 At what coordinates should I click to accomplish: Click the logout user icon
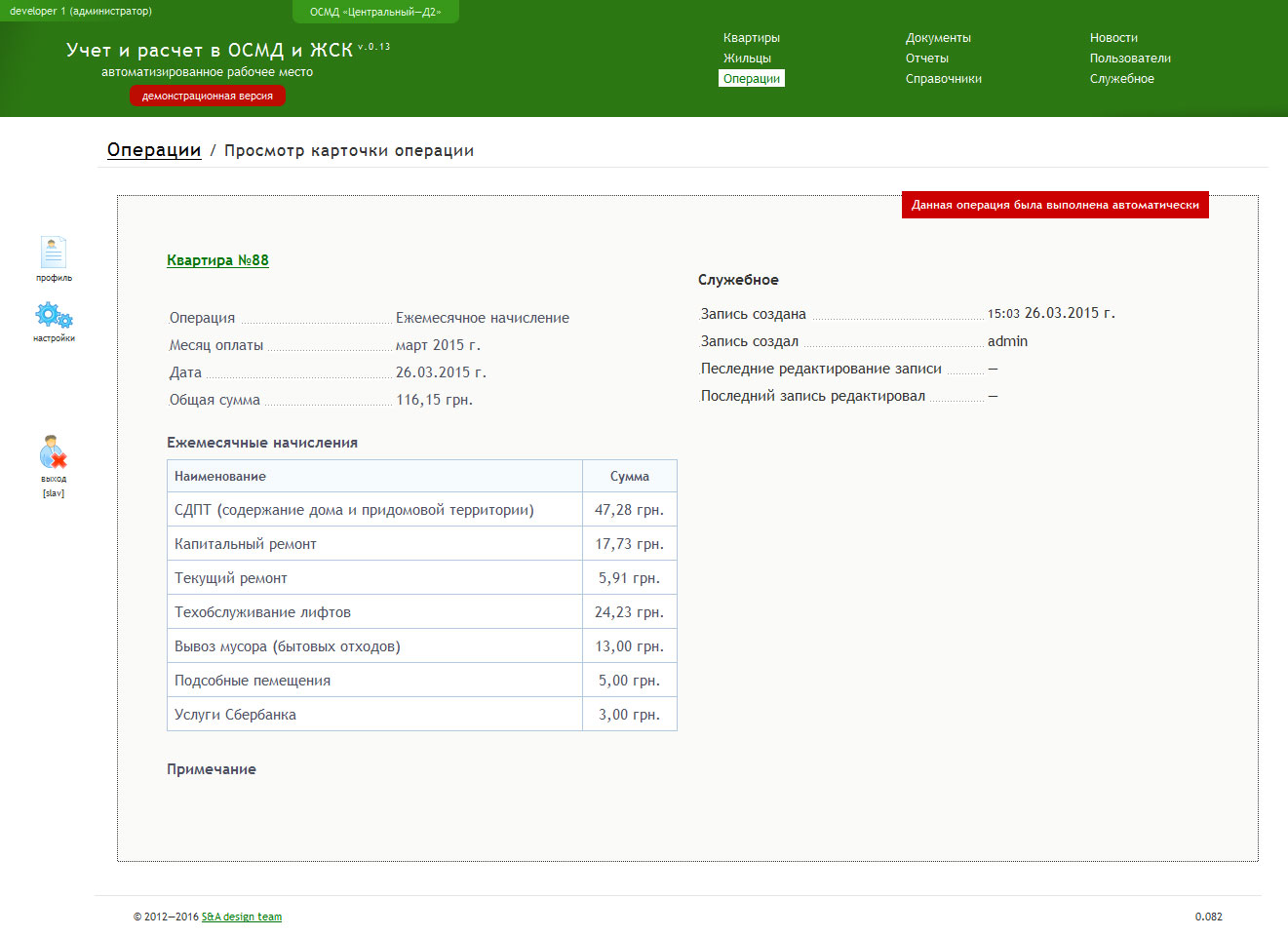click(54, 452)
